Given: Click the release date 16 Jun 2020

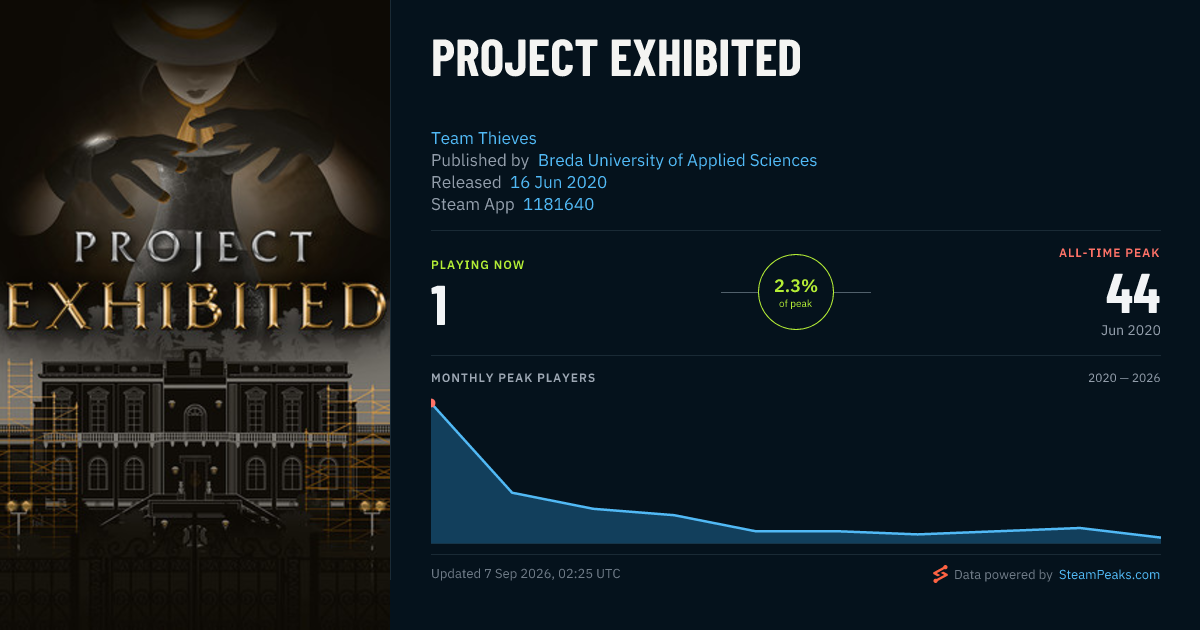Looking at the screenshot, I should pos(558,182).
